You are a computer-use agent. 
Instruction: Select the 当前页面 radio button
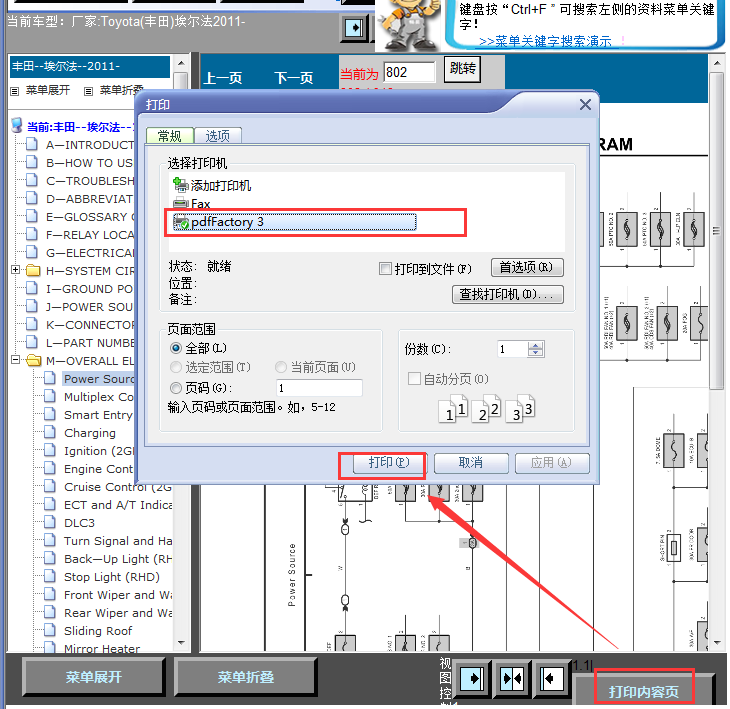[281, 367]
